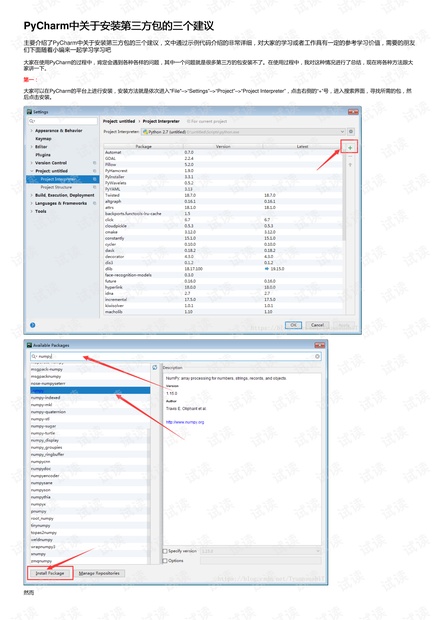The width and height of the screenshot is (440, 620).
Task: Reload the package list with refresh icon
Action: coord(155,367)
